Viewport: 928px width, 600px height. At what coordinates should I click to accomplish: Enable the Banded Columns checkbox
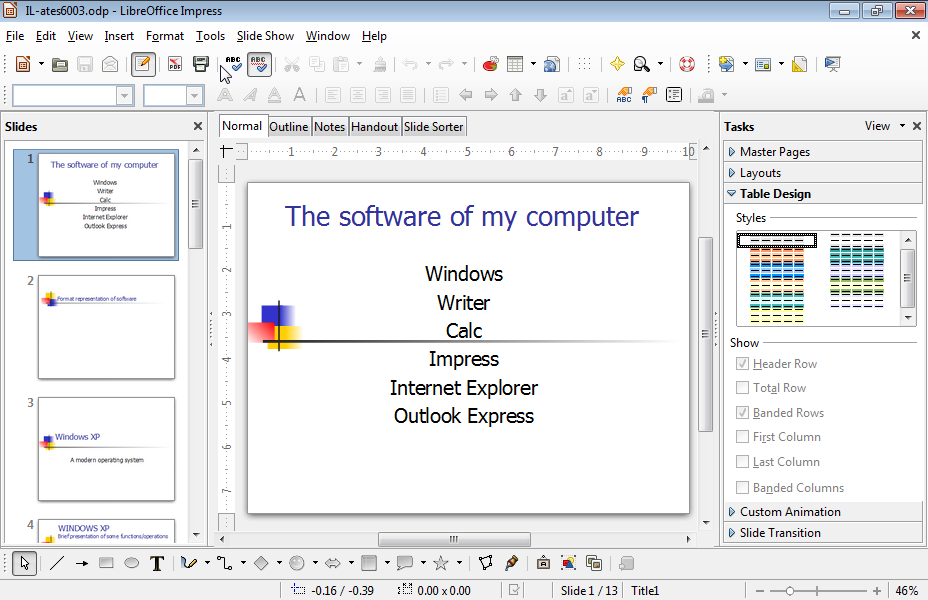tap(742, 488)
